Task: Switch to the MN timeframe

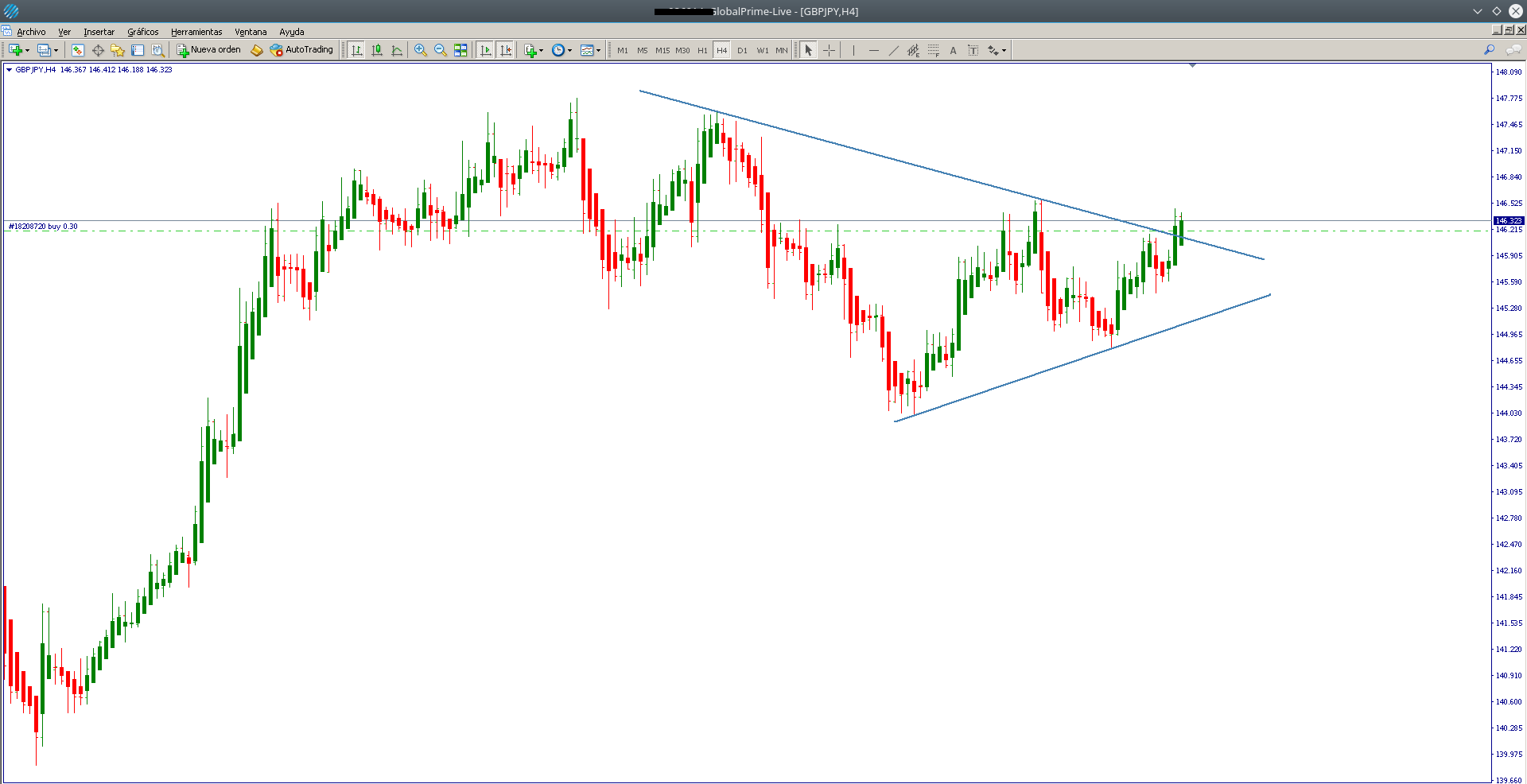Action: point(782,50)
